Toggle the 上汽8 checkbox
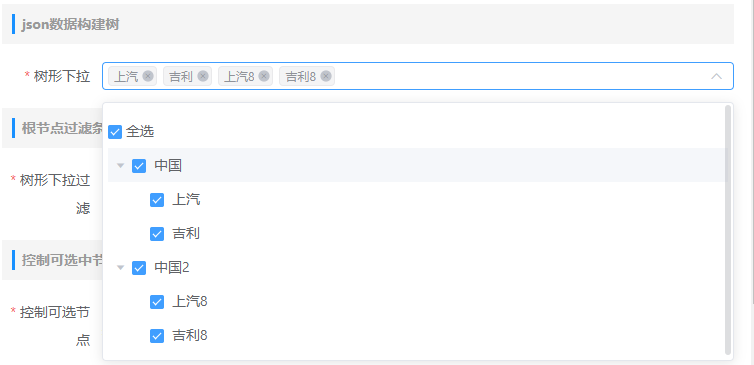Image resolution: width=754 pixels, height=365 pixels. [x=157, y=302]
